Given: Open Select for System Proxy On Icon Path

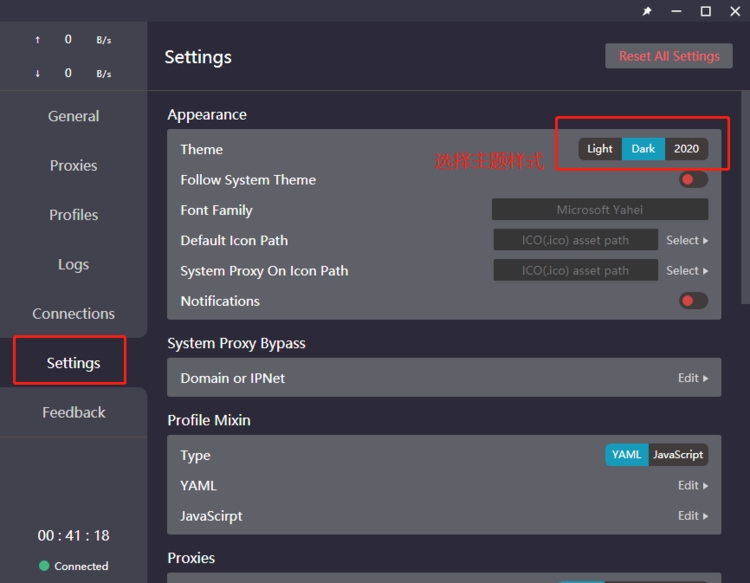Looking at the screenshot, I should (687, 271).
